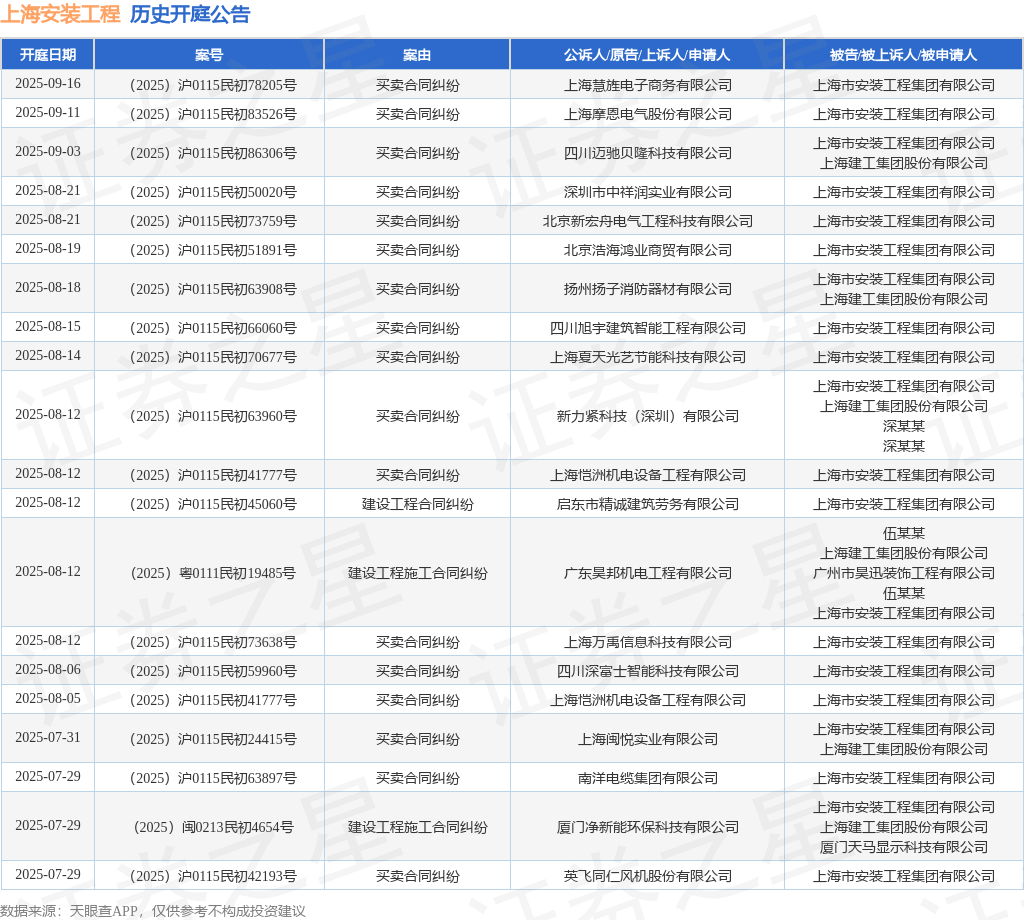Viewport: 1024px width, 920px height.
Task: Click plaintiff 四川深富士智能科技有限公司
Action: [x=647, y=671]
